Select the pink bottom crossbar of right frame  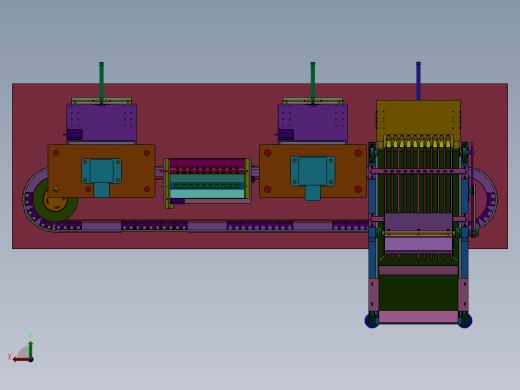coord(418,316)
